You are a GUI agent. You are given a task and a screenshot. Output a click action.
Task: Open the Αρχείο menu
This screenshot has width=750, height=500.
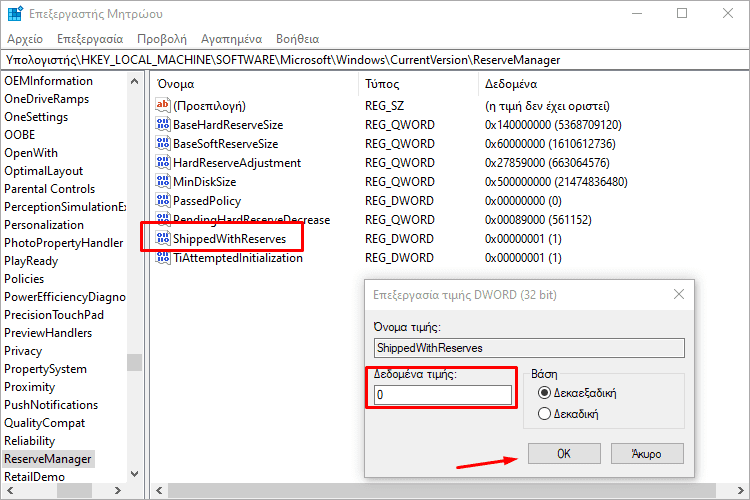pyautogui.click(x=25, y=39)
